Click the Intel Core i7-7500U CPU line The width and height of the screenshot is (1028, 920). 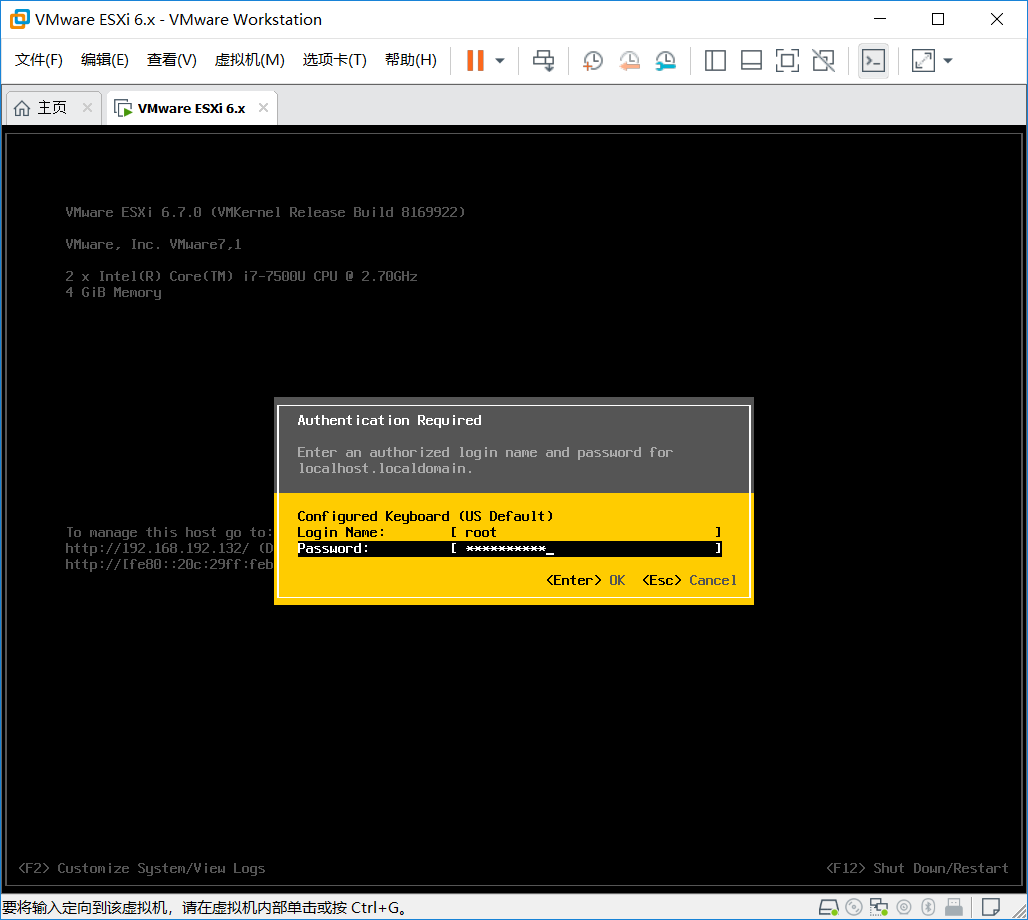pos(241,276)
